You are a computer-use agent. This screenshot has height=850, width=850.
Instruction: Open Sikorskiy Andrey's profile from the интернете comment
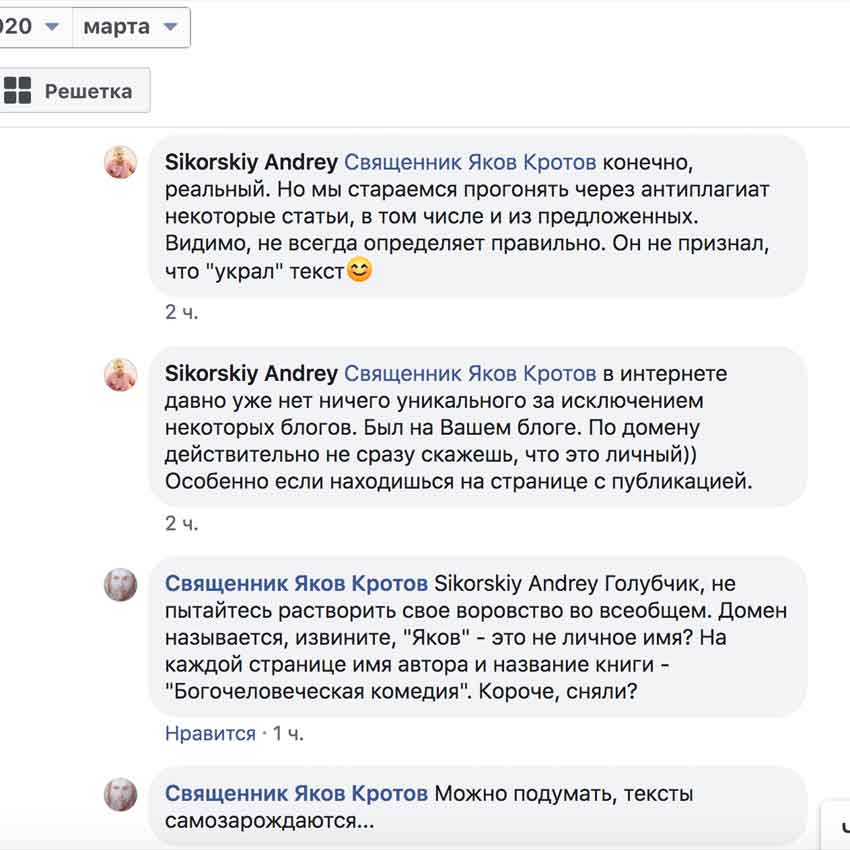pos(251,374)
